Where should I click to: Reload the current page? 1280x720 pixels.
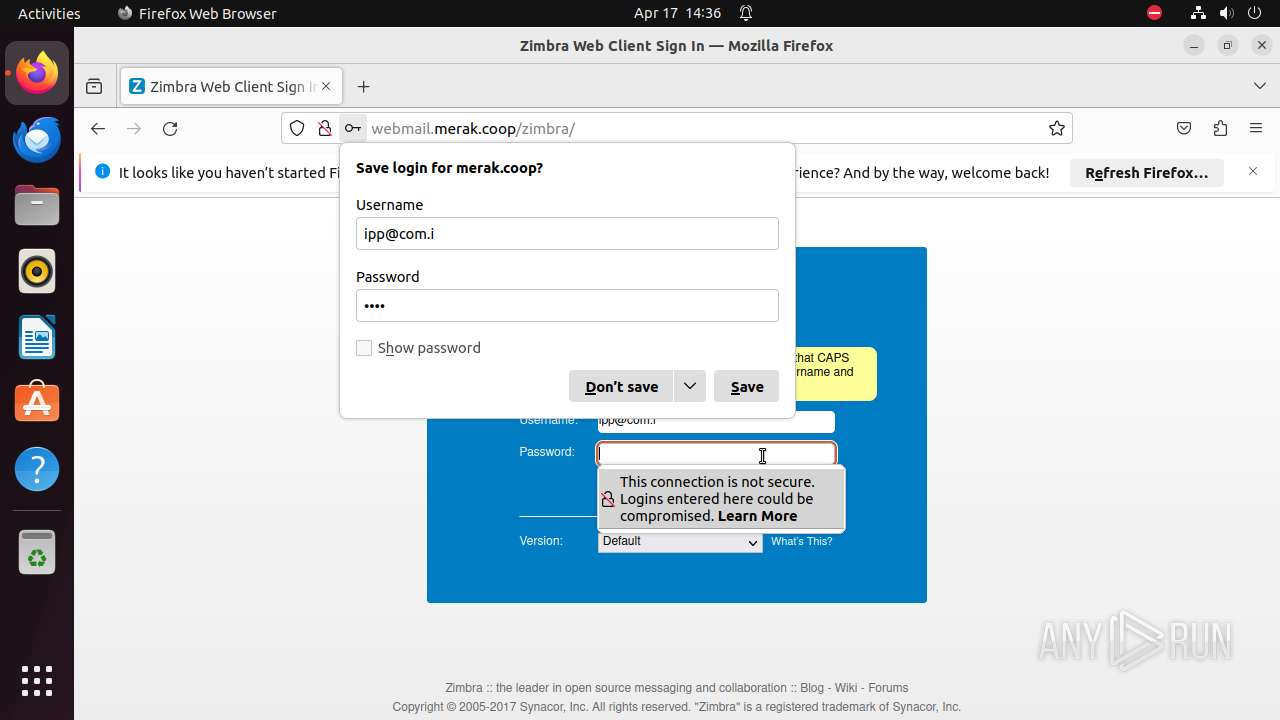point(170,128)
